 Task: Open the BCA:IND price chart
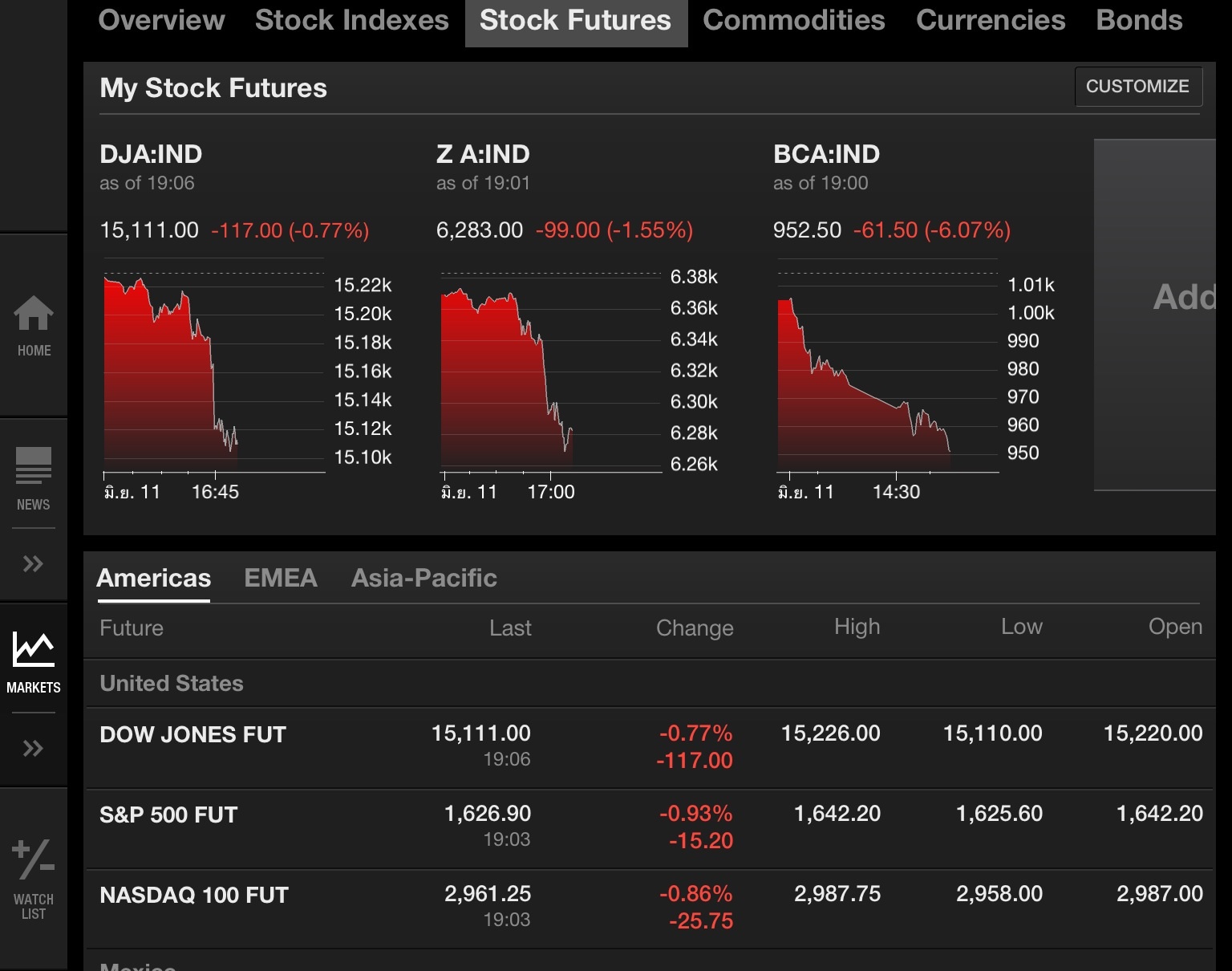point(888,366)
